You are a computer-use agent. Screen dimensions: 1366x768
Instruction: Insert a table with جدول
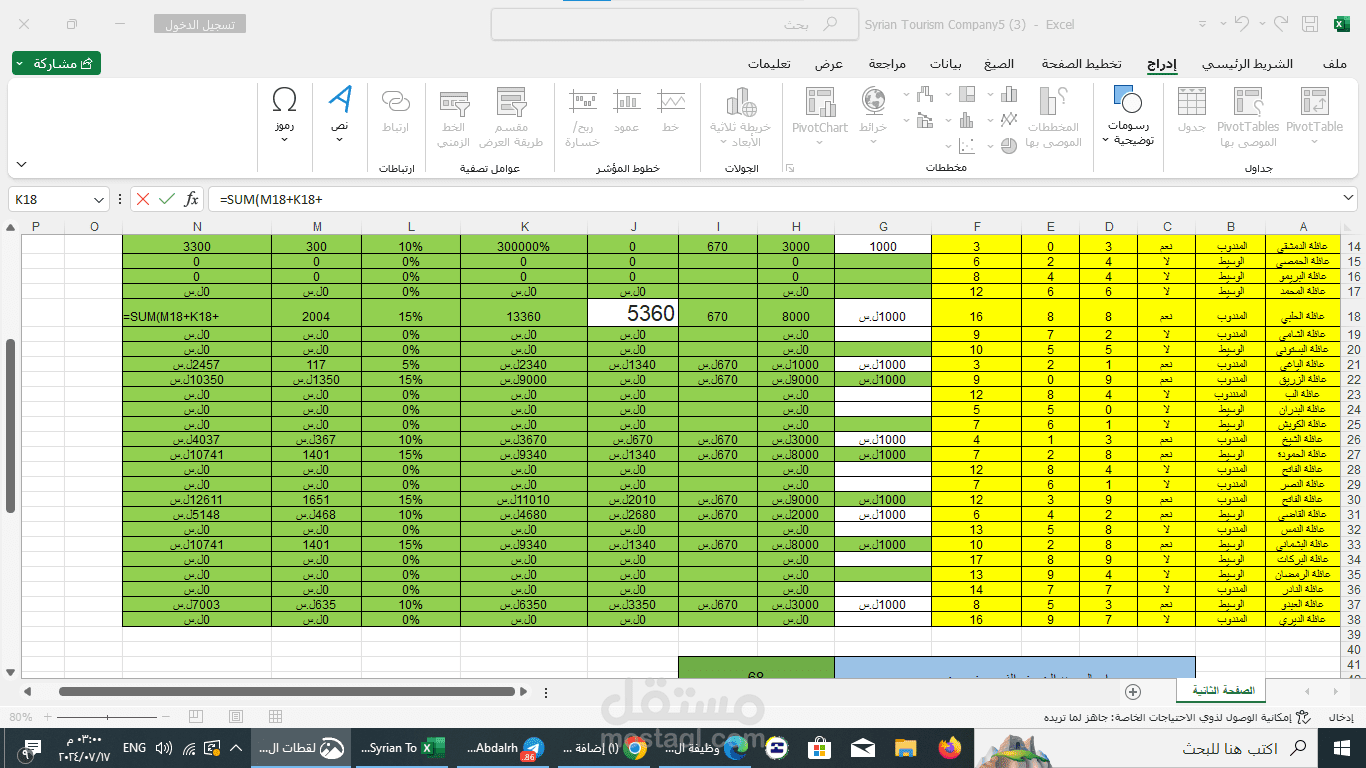pos(1192,111)
